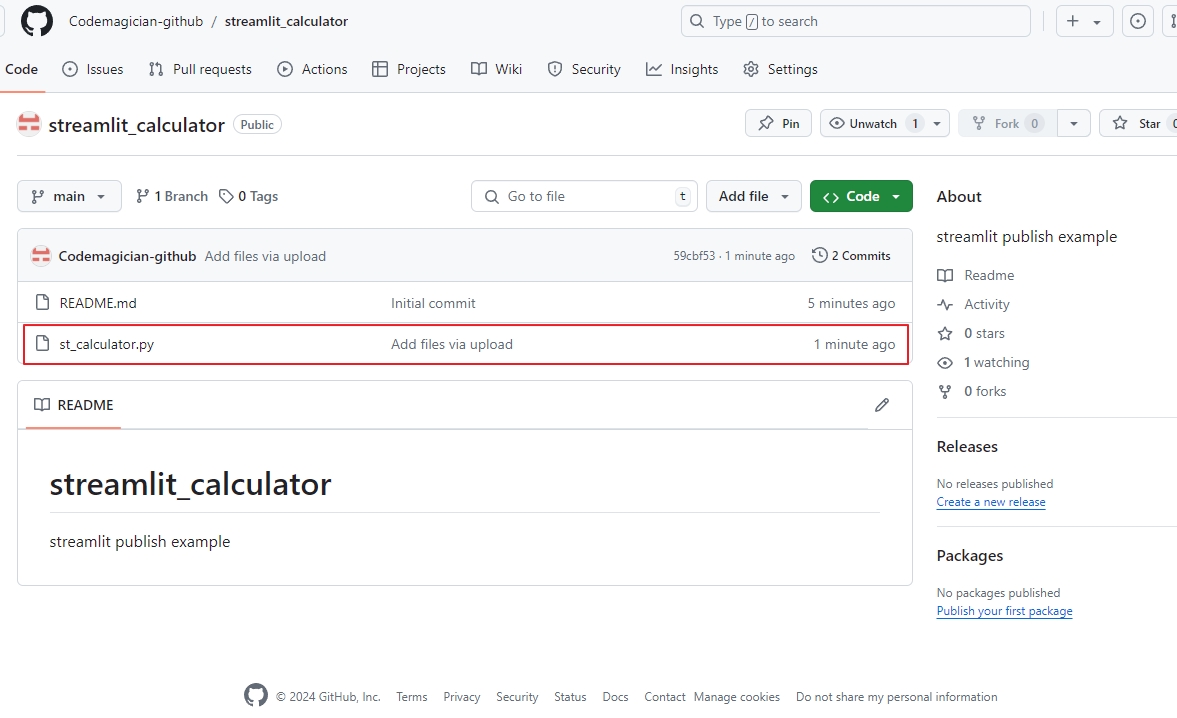
Task: Expand the Unwatch notification options arrow
Action: [x=937, y=124]
